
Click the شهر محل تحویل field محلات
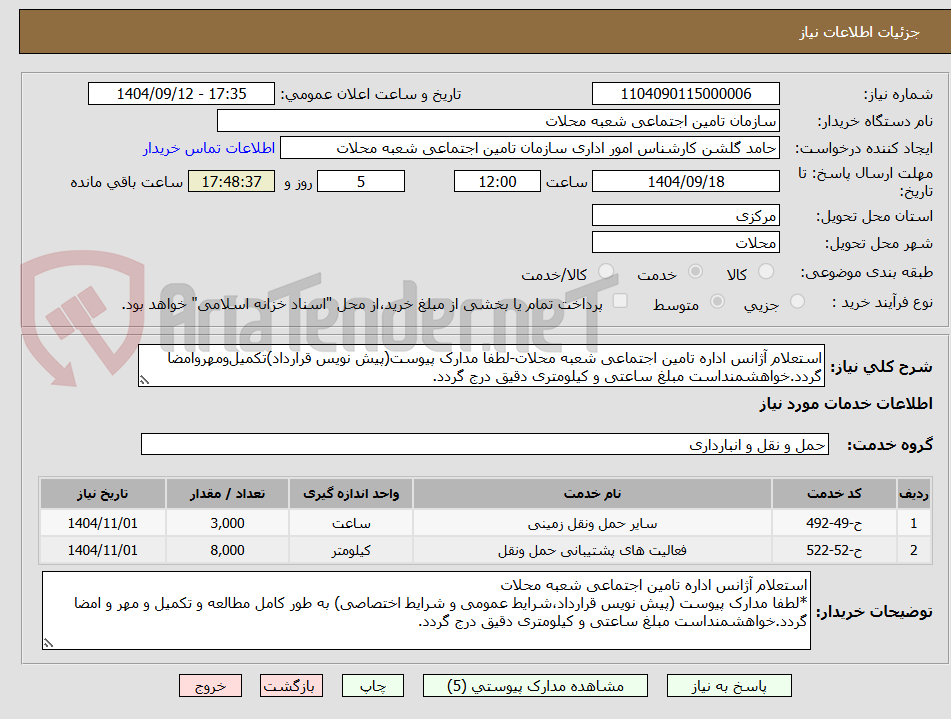[x=685, y=242]
